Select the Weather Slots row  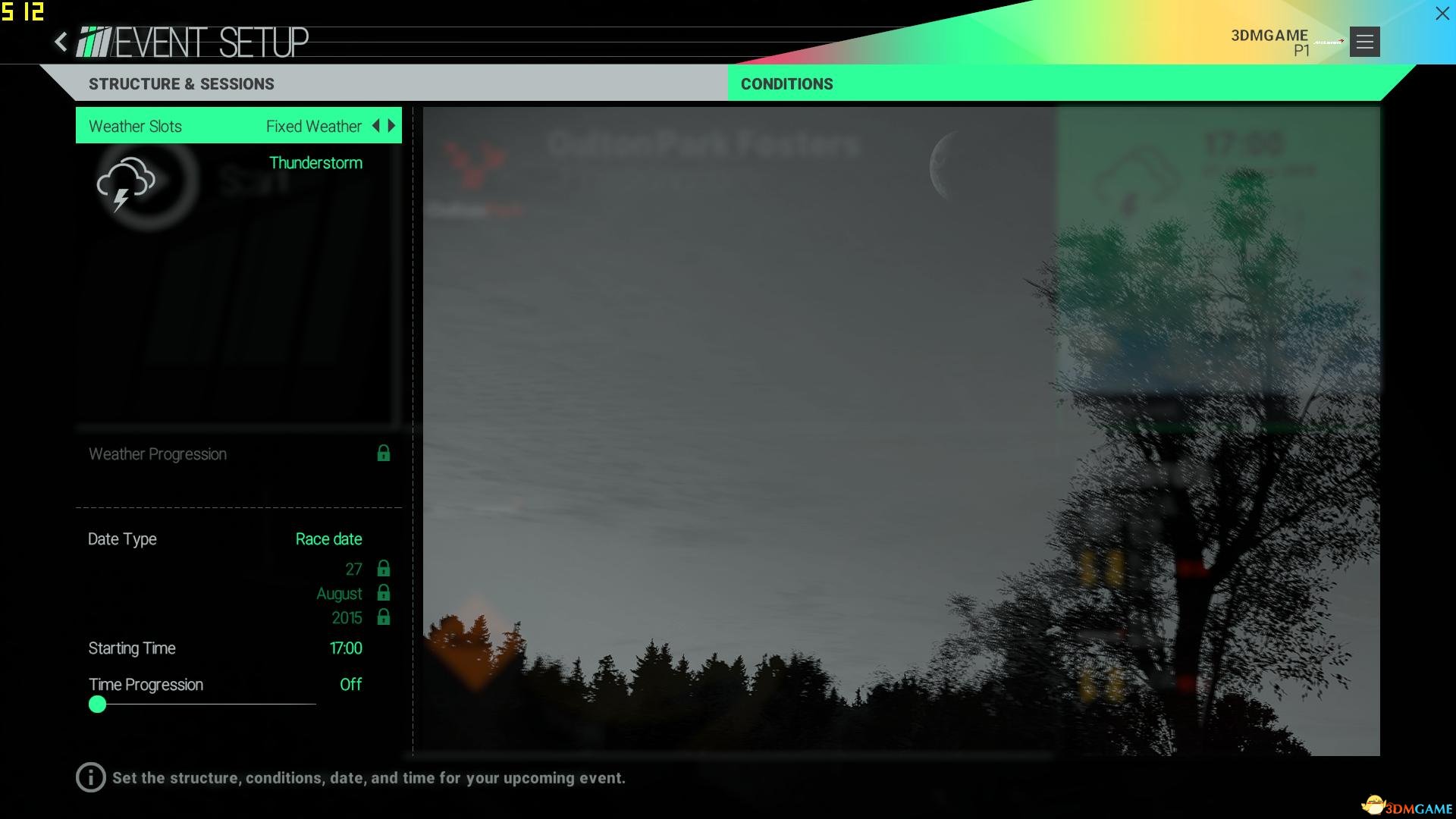coord(239,125)
